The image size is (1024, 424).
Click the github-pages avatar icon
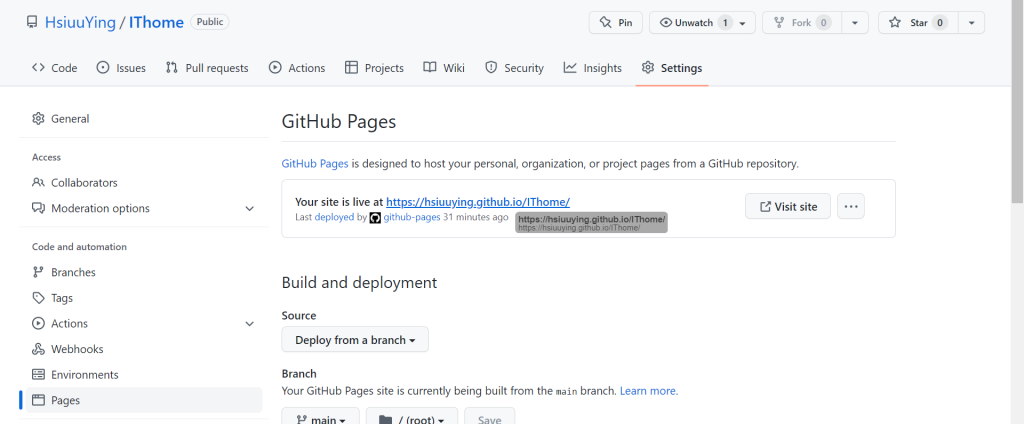point(375,218)
